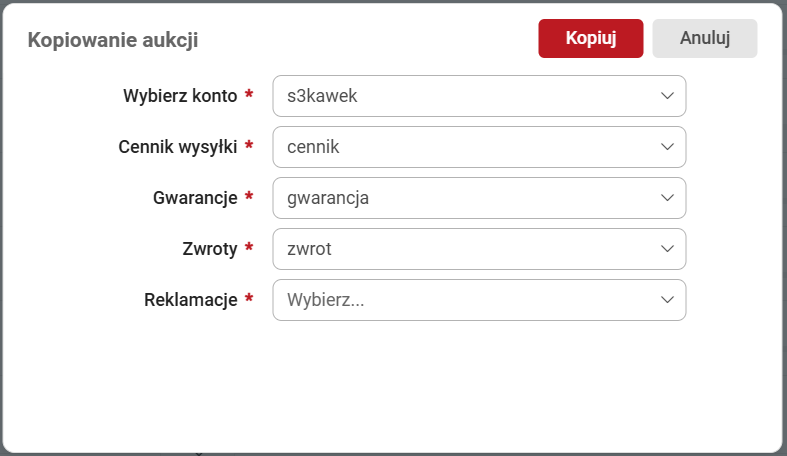Click the Kopiowanie aukcji dialog title
Image resolution: width=787 pixels, height=456 pixels.
coord(113,40)
